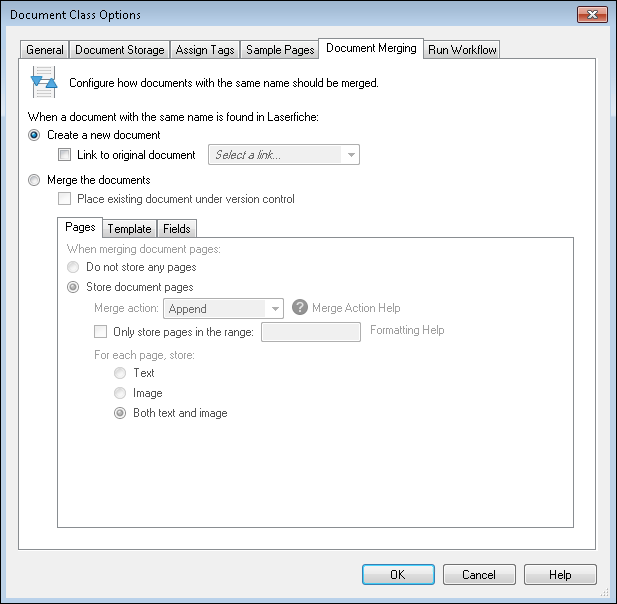617x604 pixels.
Task: Switch to the Document Storage tab
Action: click(120, 50)
